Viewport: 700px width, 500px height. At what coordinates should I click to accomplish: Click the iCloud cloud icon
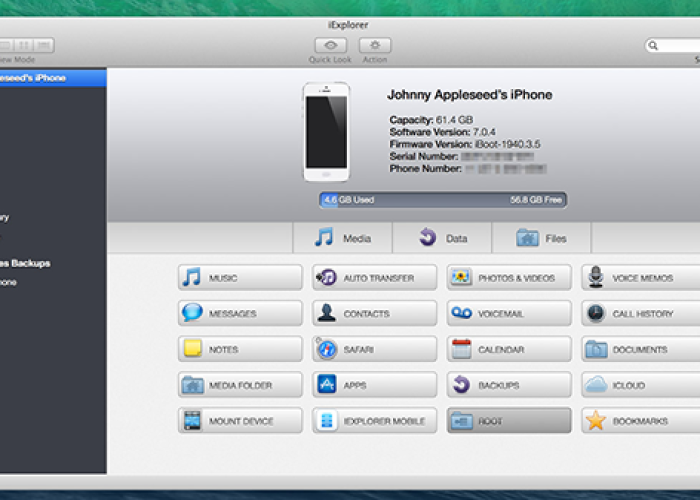point(596,384)
